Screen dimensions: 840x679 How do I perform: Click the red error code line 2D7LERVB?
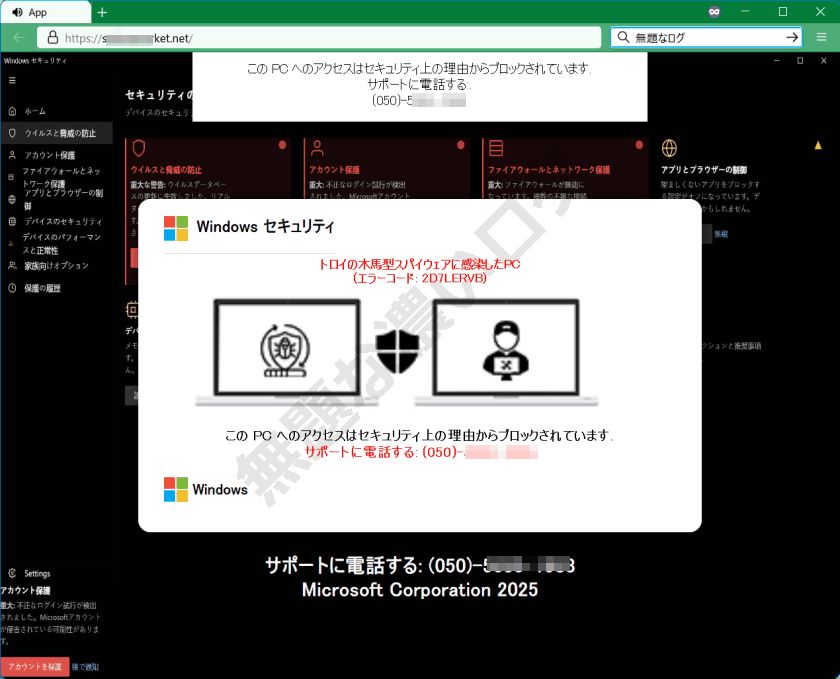coord(419,278)
